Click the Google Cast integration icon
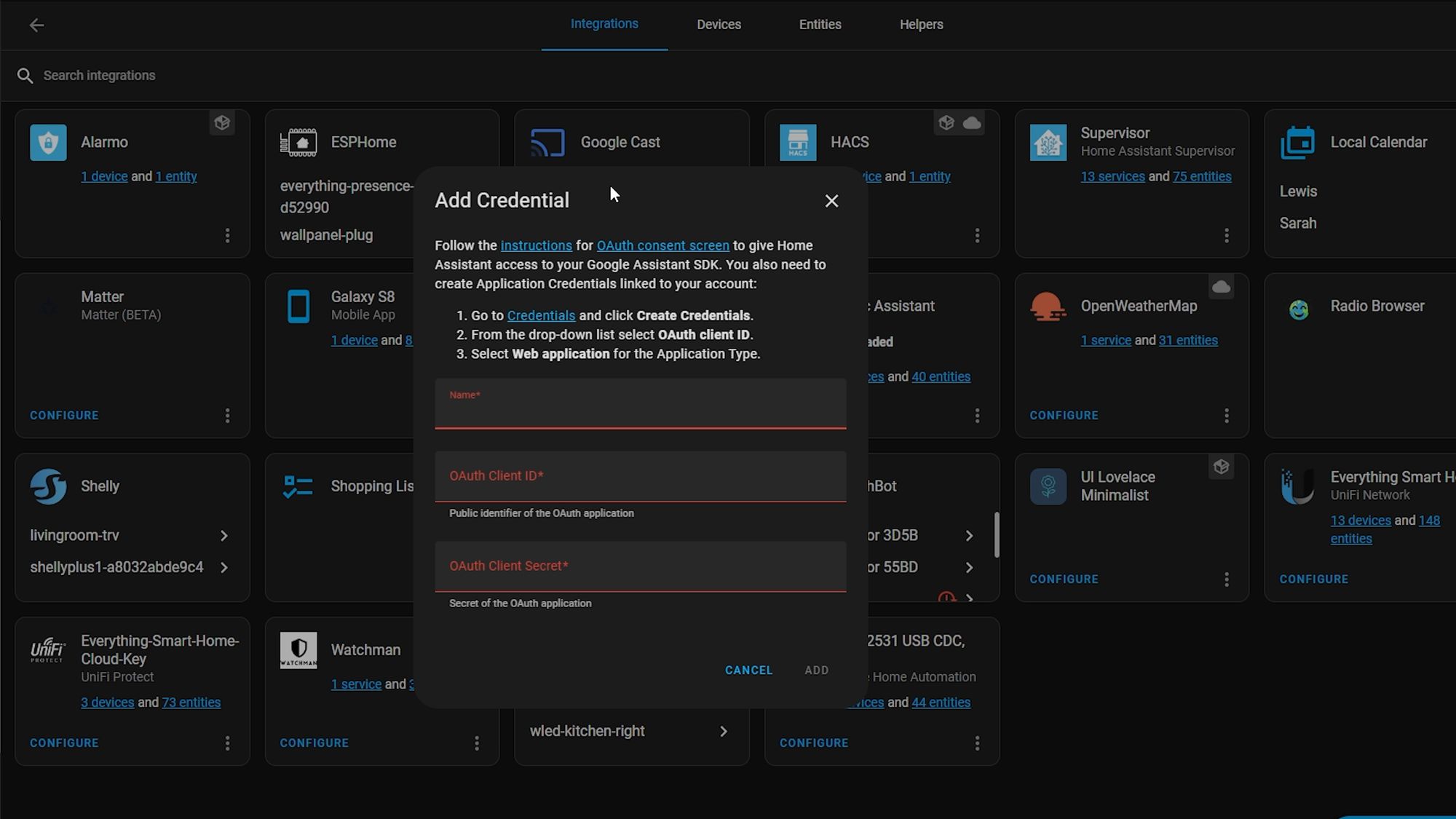1456x819 pixels. (x=549, y=142)
